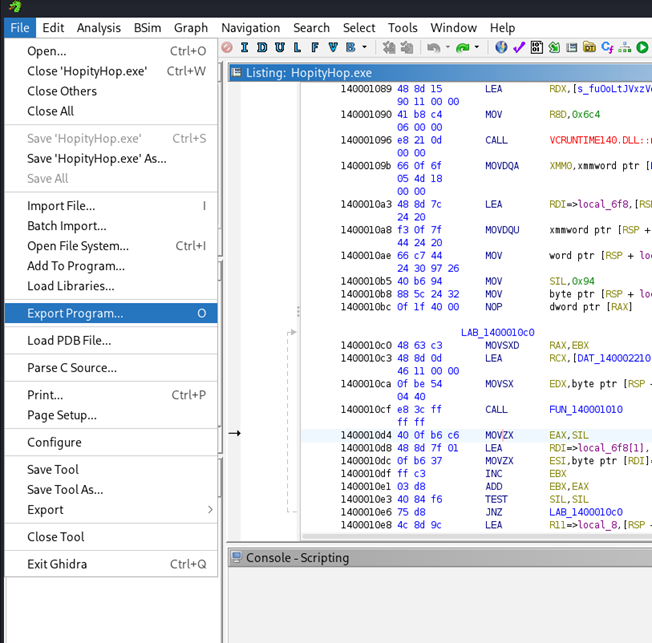652x643 pixels.
Task: Select Load Libraries... menu entry
Action: coord(111,286)
